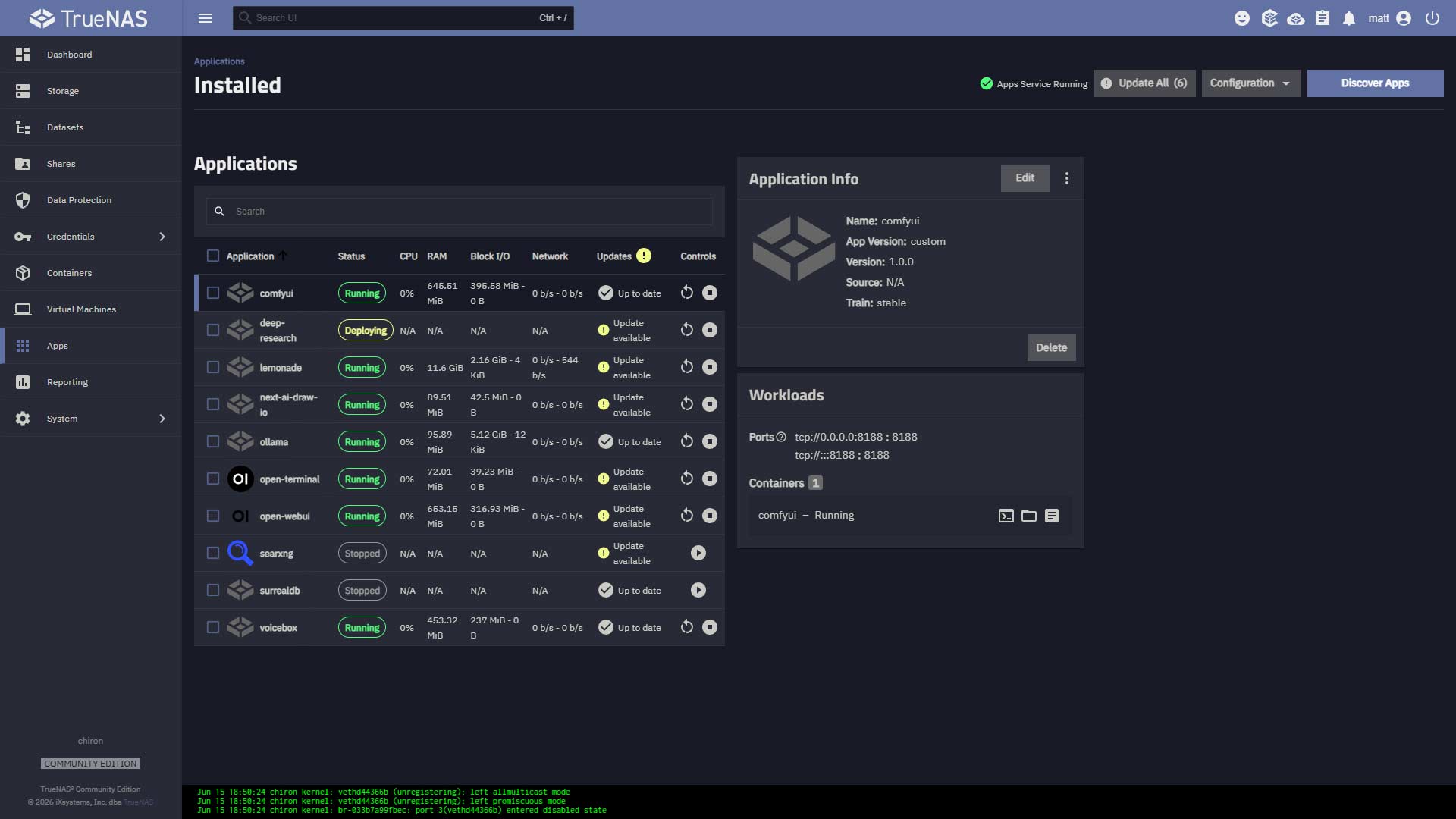
Task: Toggle the select-all applications checkbox
Action: pyautogui.click(x=213, y=256)
